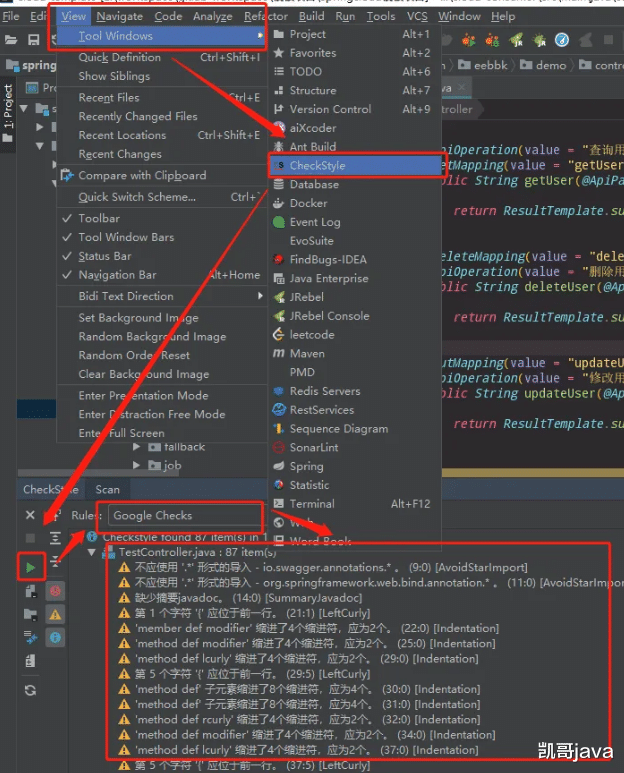Choose Recently Changed Files

click(x=162, y=116)
